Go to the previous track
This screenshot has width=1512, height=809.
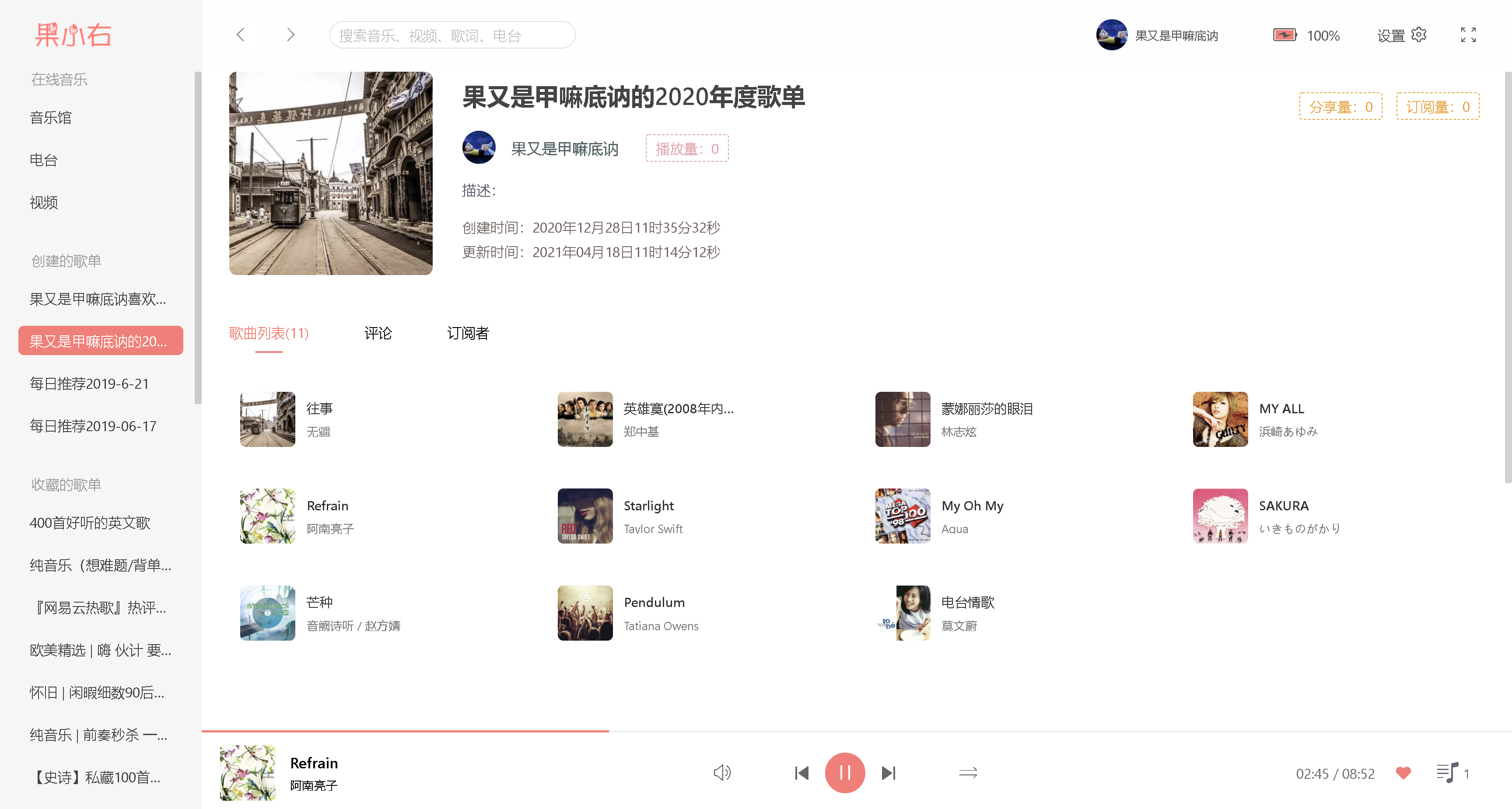(x=801, y=773)
